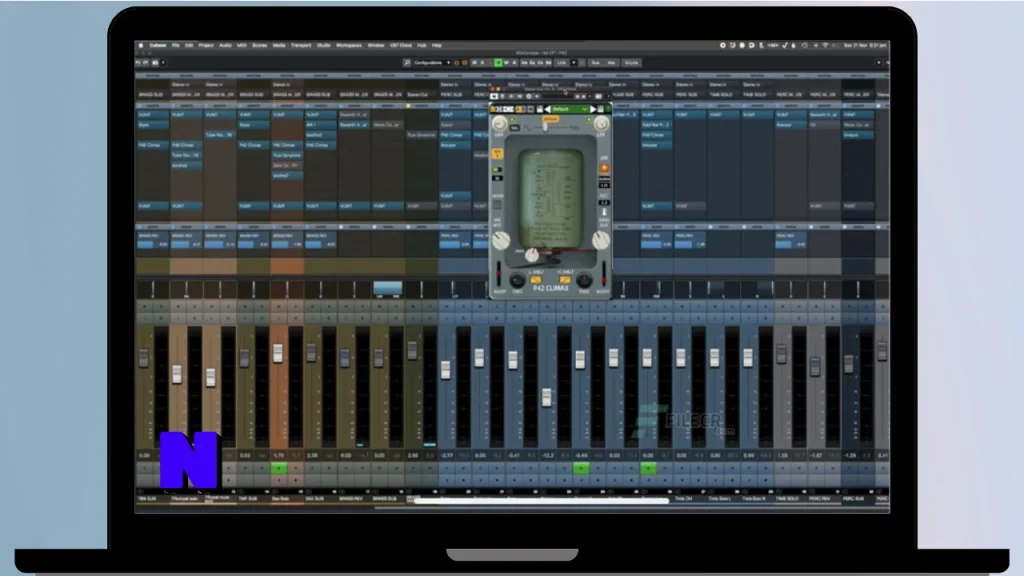Open the Apple menu
This screenshot has height=576, width=1024.
(x=140, y=46)
